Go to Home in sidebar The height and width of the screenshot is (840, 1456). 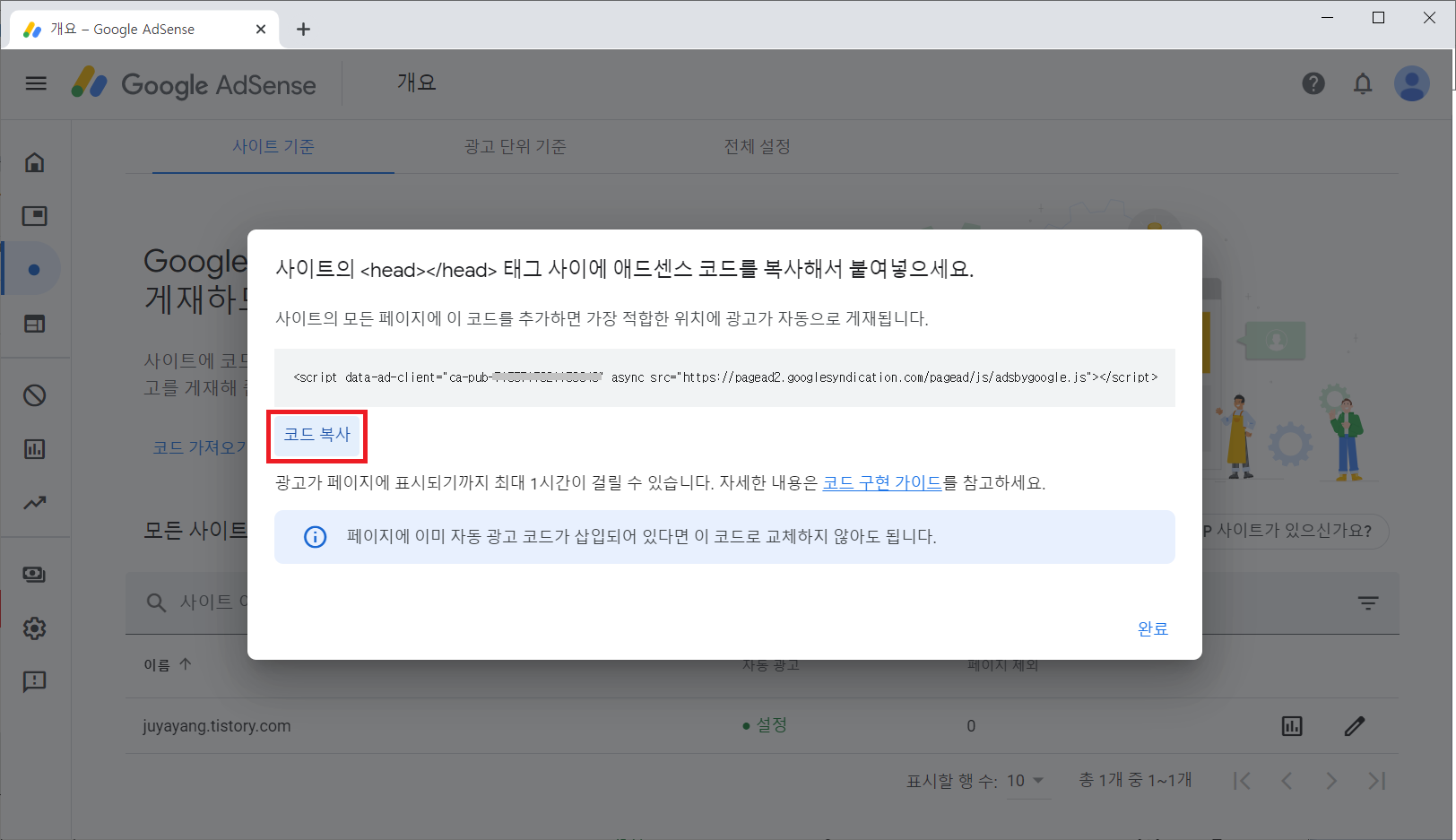click(35, 162)
